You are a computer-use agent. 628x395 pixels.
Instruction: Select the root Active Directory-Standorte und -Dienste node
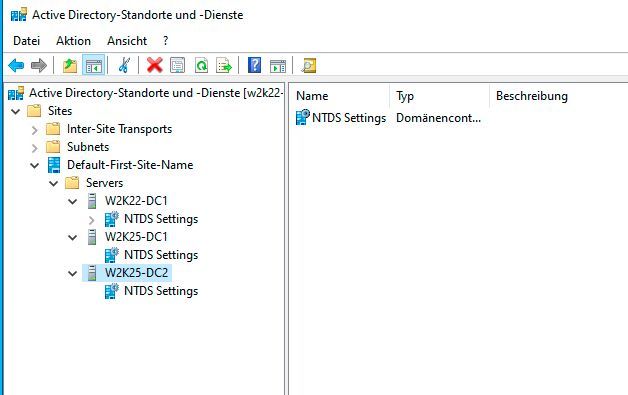(156, 93)
